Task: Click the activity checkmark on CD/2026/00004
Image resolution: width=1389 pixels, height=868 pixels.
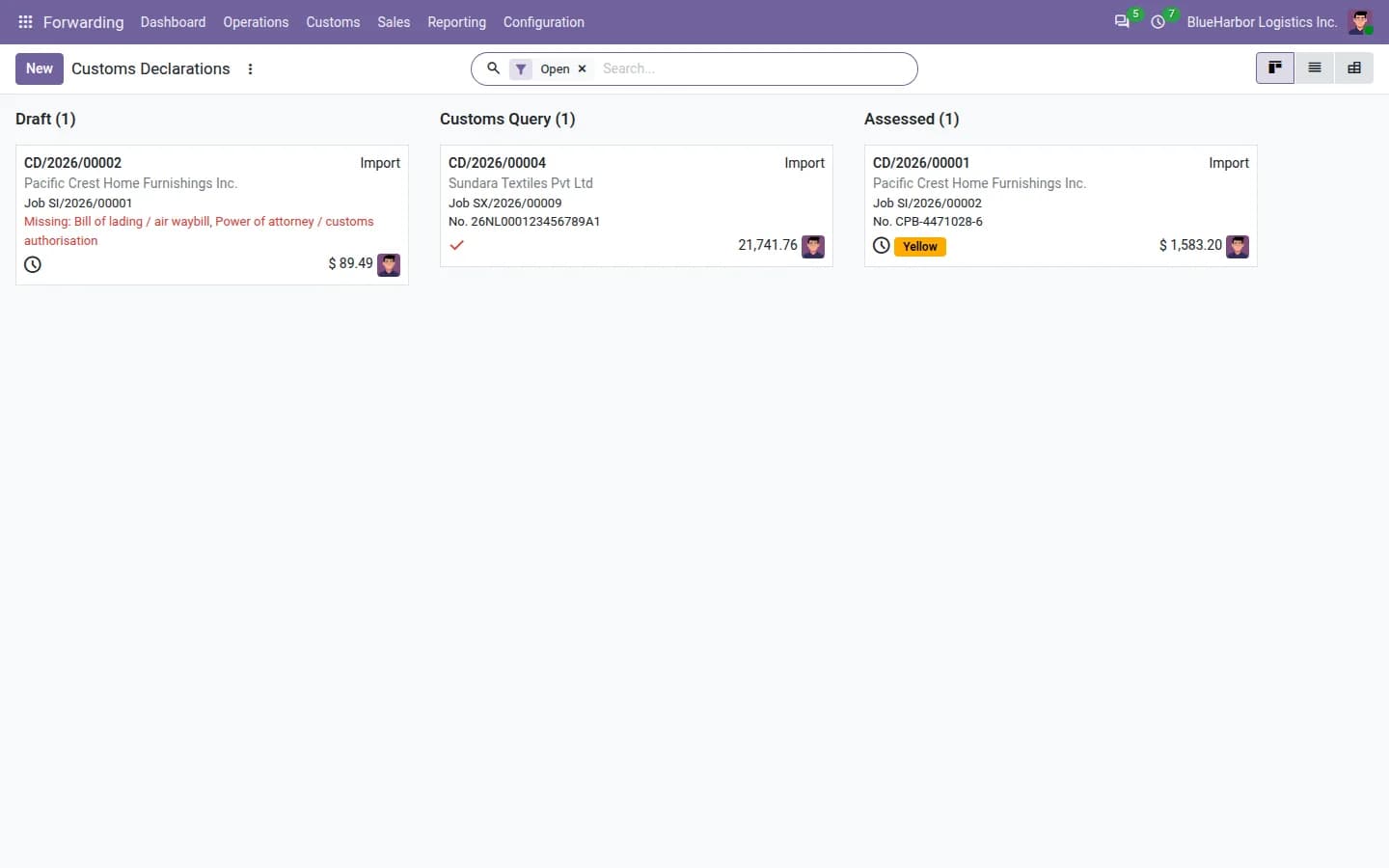Action: tap(457, 245)
